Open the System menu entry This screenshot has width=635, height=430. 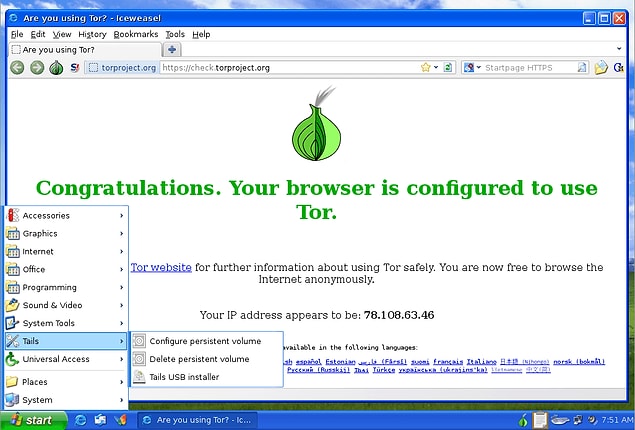[66, 400]
